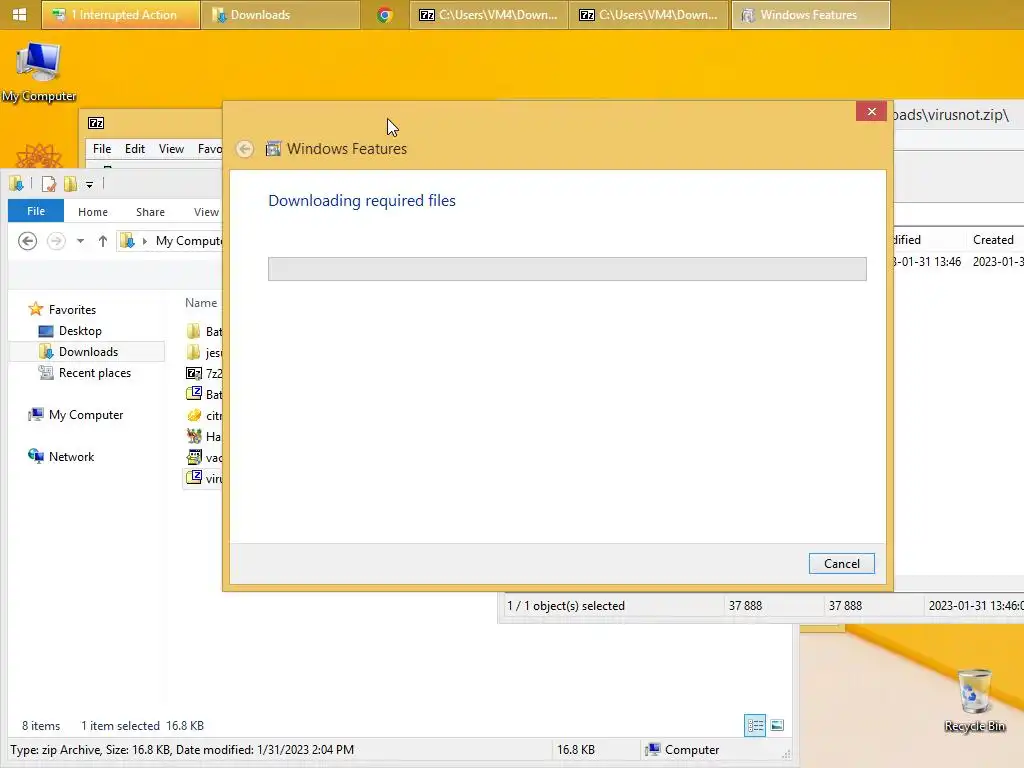Go forward in Explorer navigation
Viewport: 1024px width, 768px height.
[56, 241]
